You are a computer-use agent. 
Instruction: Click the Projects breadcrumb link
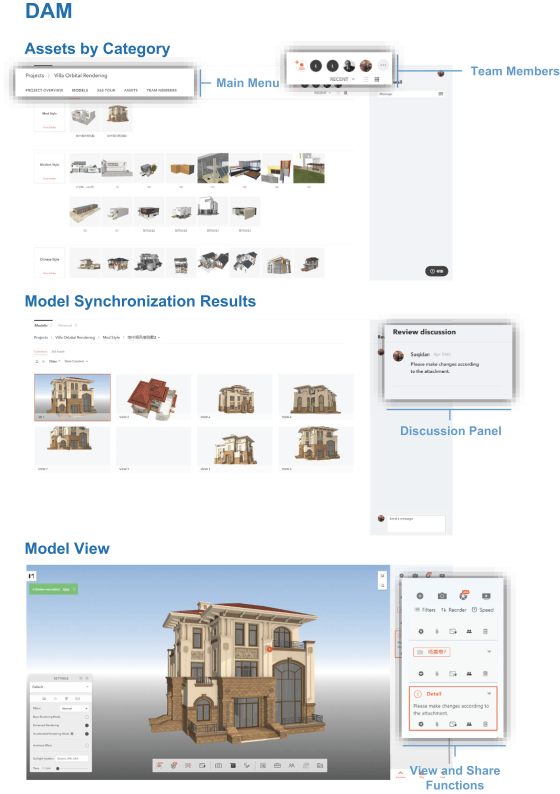click(34, 75)
